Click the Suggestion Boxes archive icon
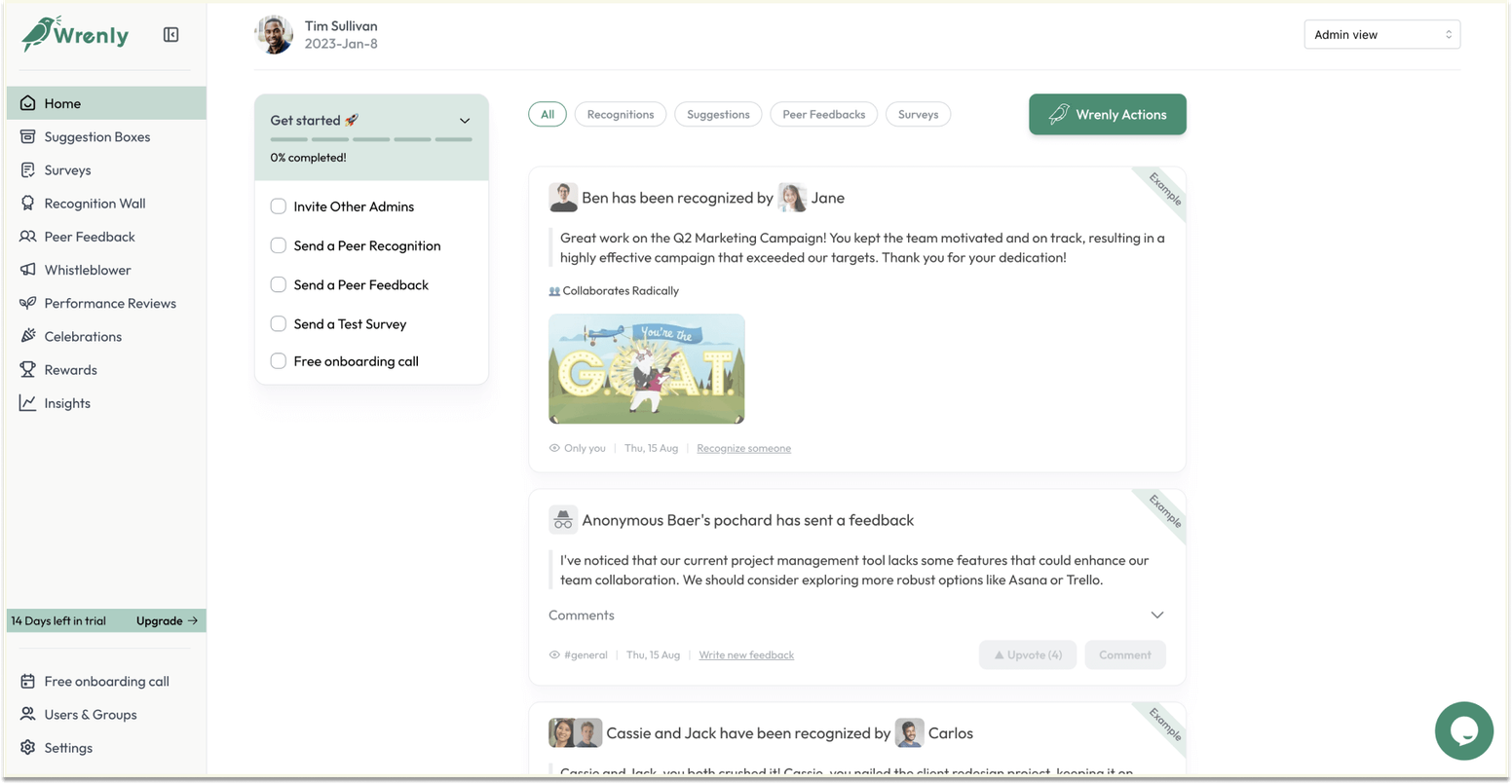 [27, 136]
